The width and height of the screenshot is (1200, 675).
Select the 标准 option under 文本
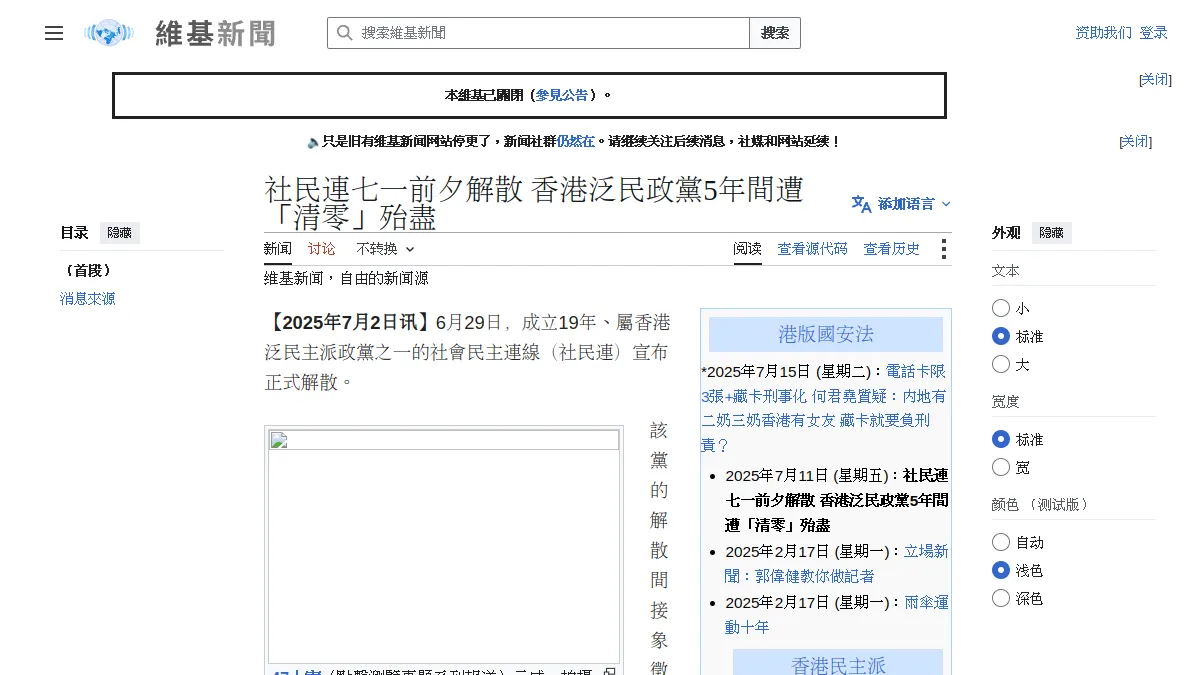pyautogui.click(x=1001, y=336)
